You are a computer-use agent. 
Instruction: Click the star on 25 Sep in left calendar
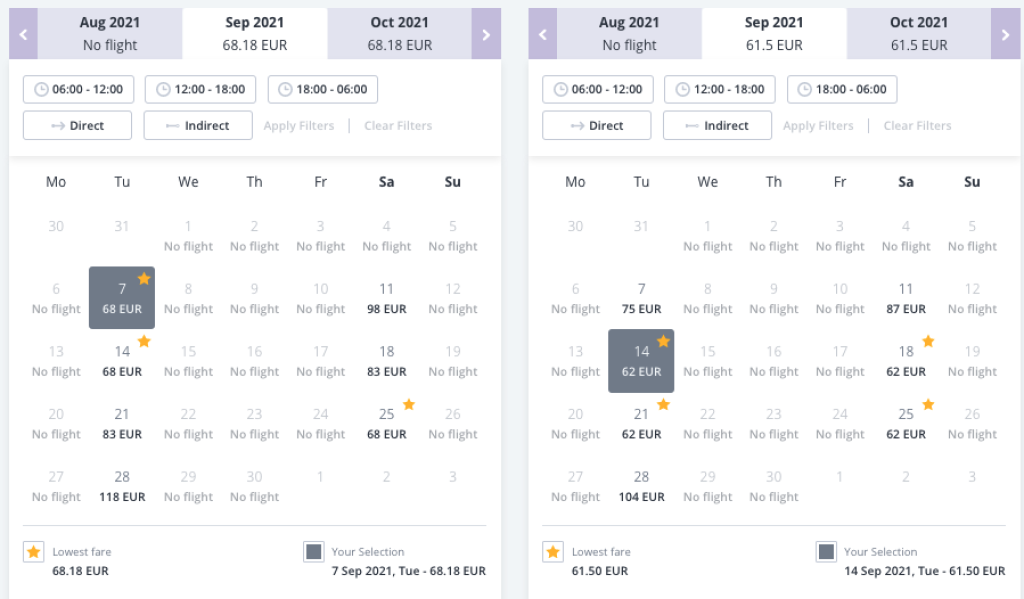point(408,405)
